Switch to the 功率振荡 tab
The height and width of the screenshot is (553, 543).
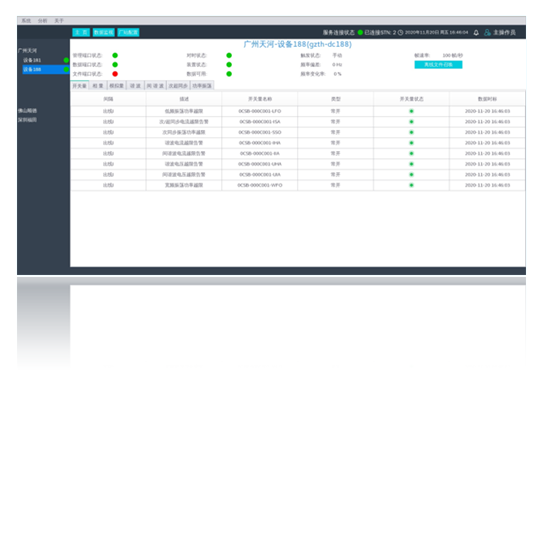[x=202, y=86]
